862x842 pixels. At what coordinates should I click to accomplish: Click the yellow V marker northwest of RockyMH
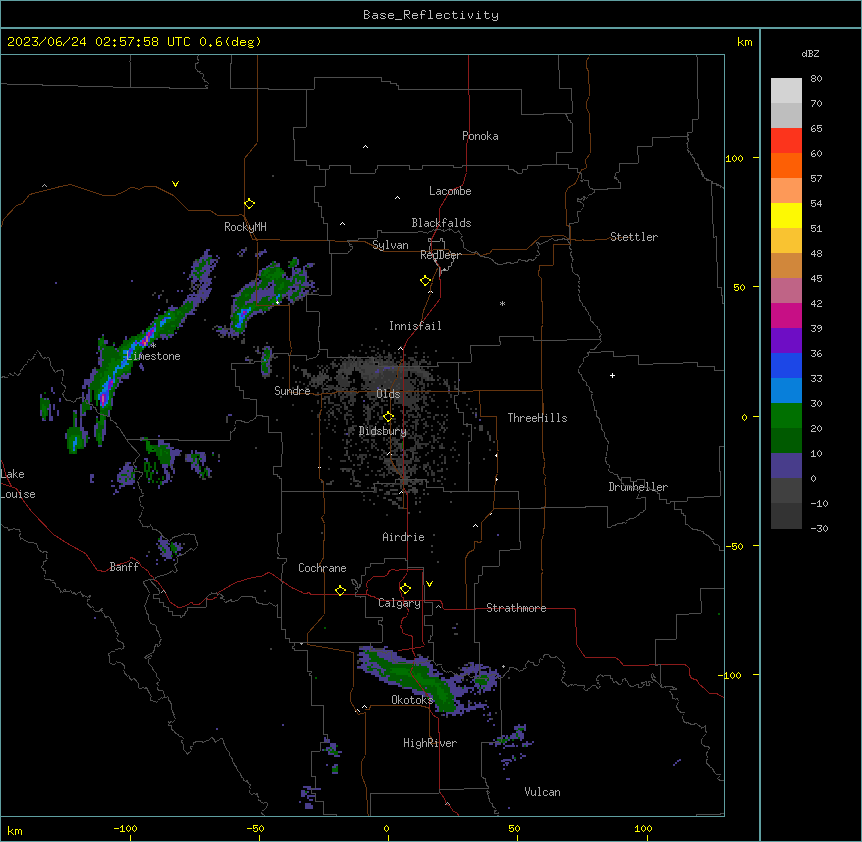(175, 184)
